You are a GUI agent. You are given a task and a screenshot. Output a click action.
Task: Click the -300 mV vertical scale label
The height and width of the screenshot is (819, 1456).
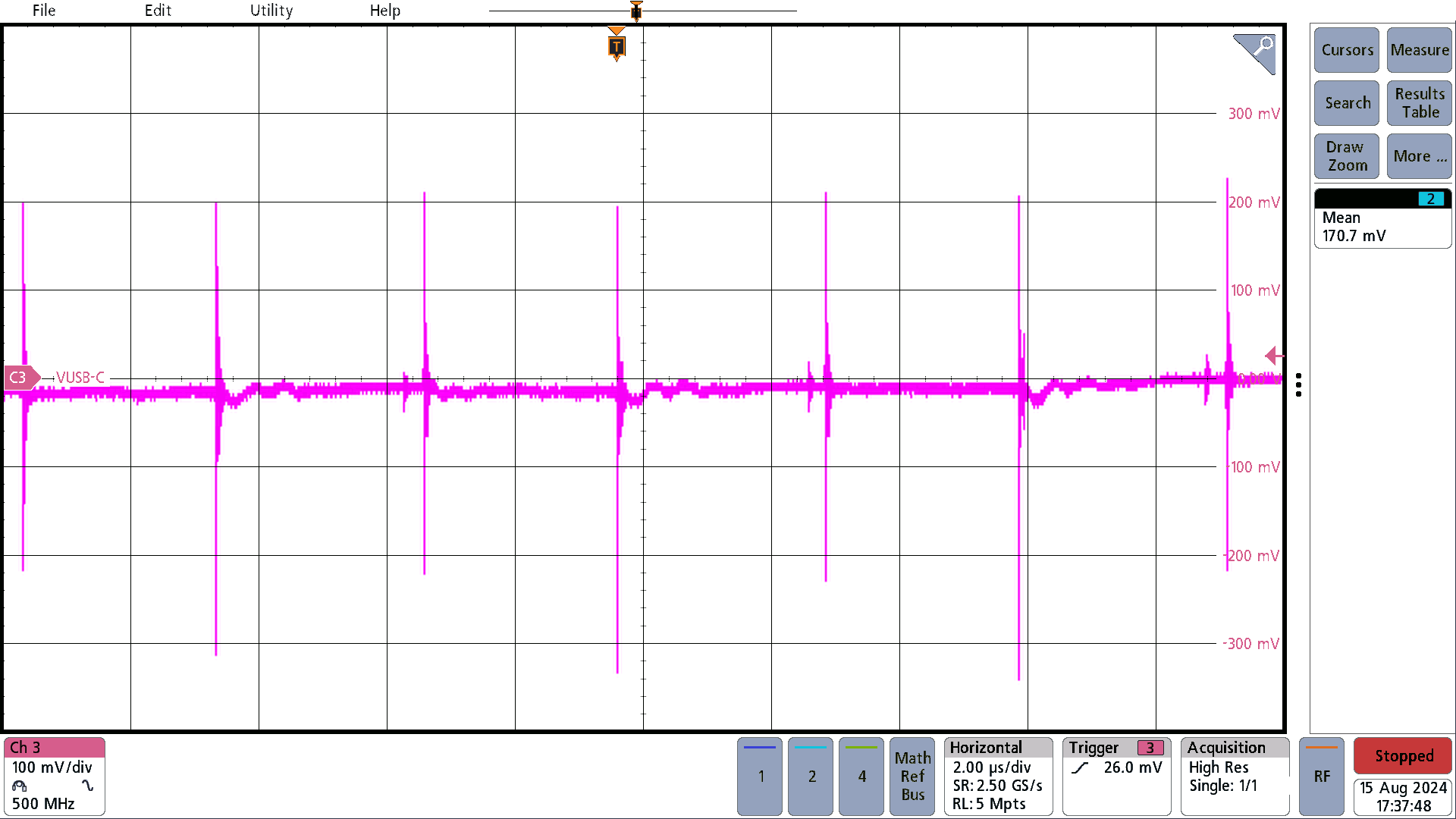tap(1250, 644)
